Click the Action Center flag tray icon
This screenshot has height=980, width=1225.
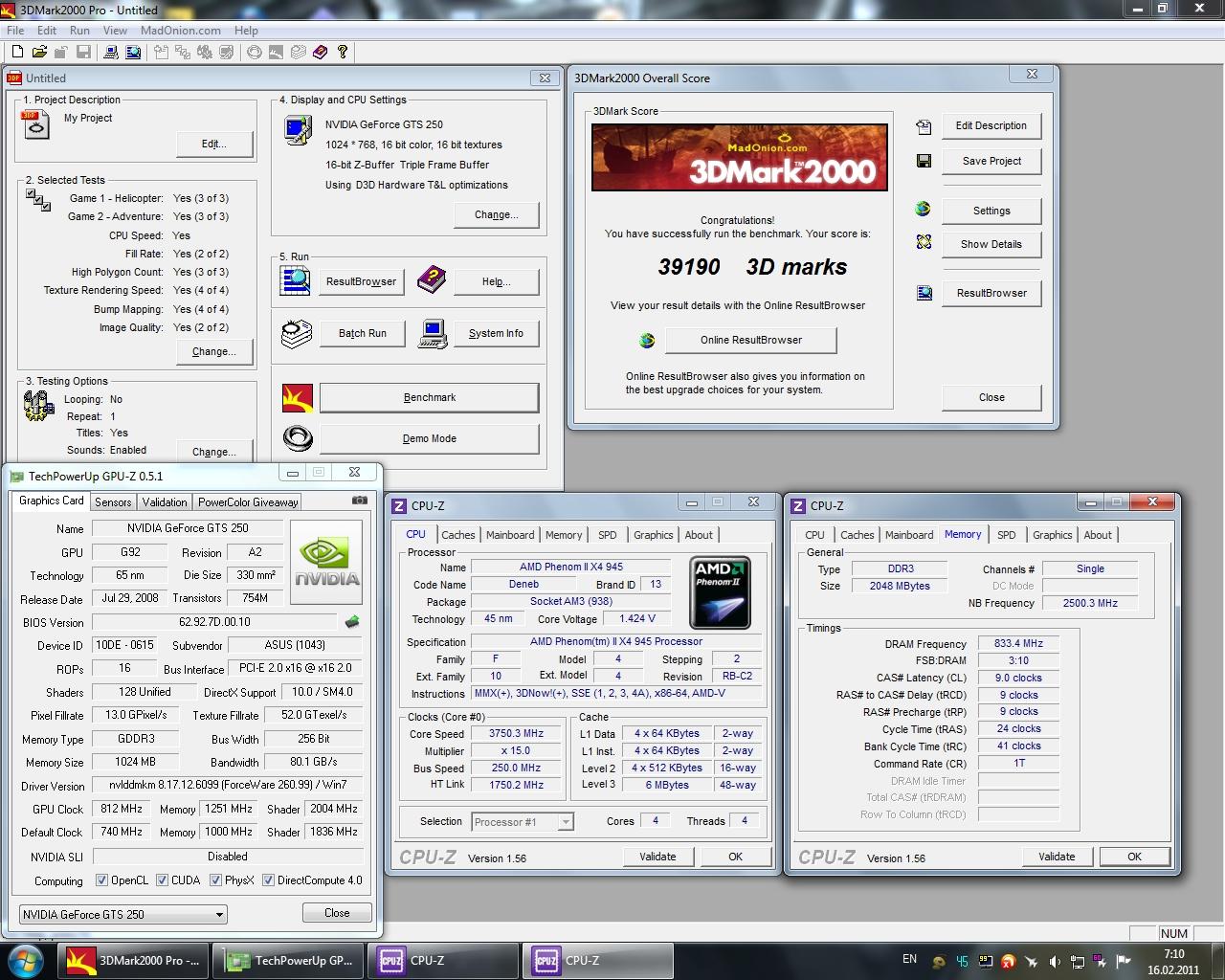[x=1124, y=962]
